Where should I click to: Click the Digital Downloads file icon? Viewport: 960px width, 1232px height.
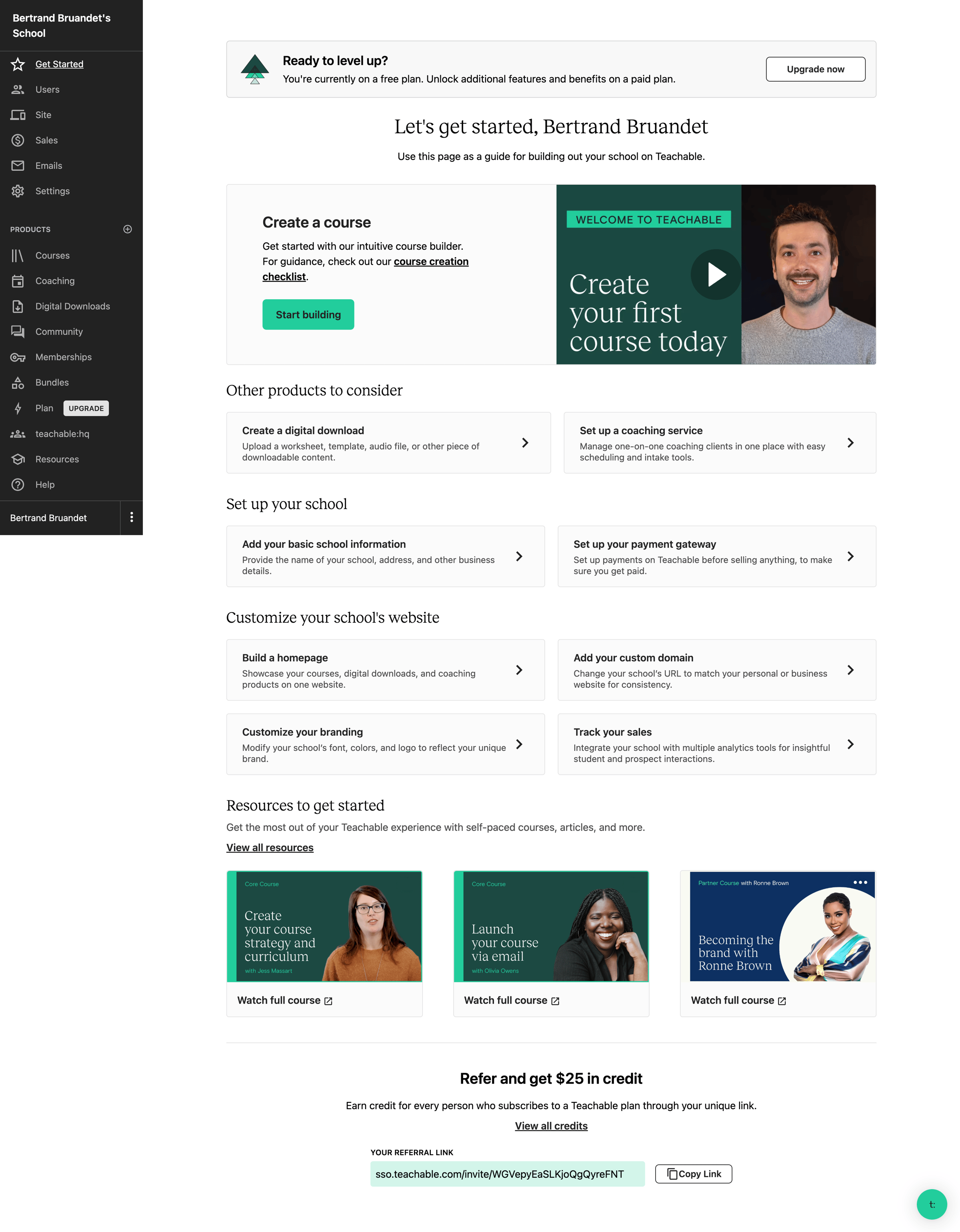18,306
